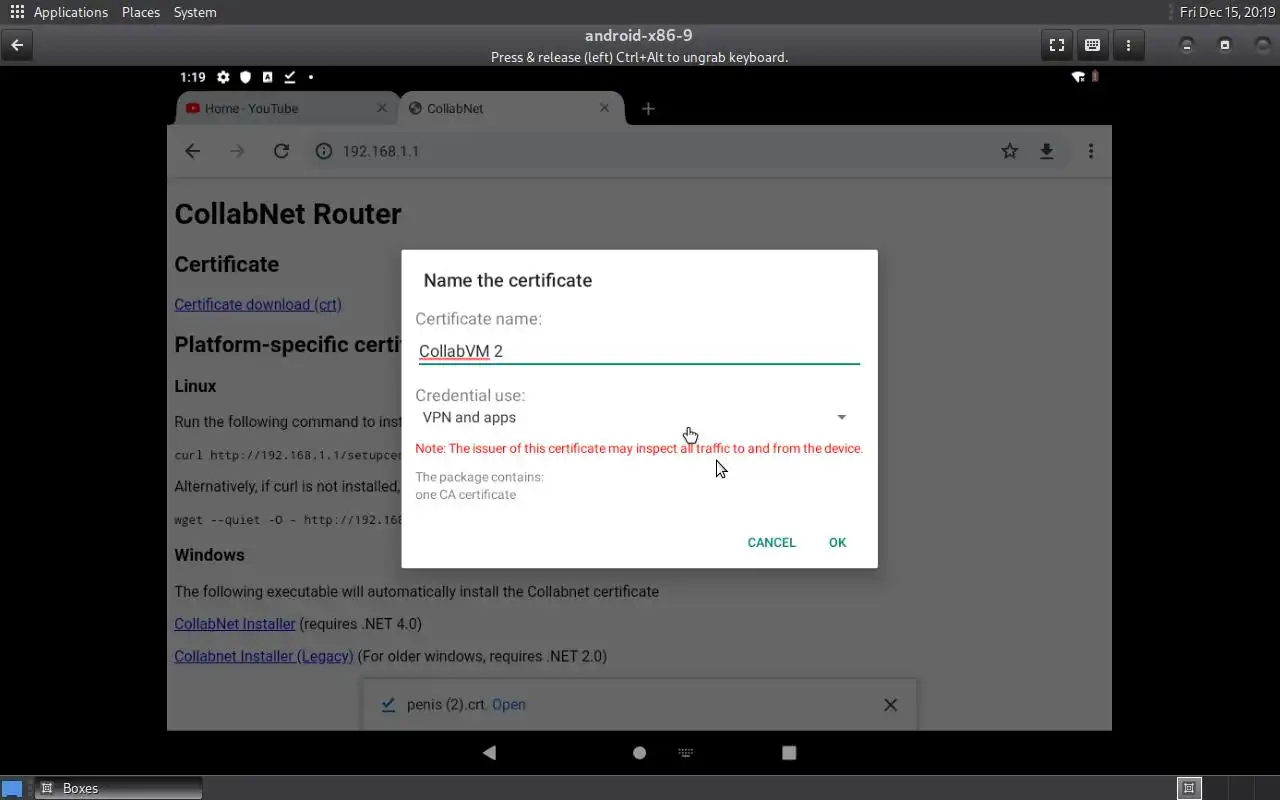Screen dimensions: 1280x800
Task: Click the show desktop icon in bottom panel
Action: point(12,788)
